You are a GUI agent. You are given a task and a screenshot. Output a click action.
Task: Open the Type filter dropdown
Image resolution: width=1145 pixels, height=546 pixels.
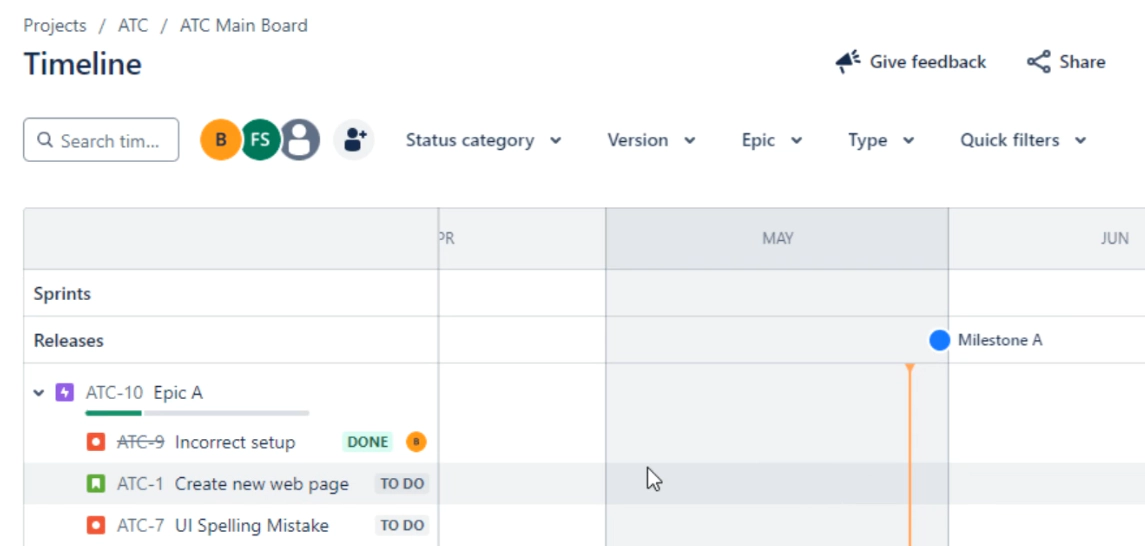(881, 140)
